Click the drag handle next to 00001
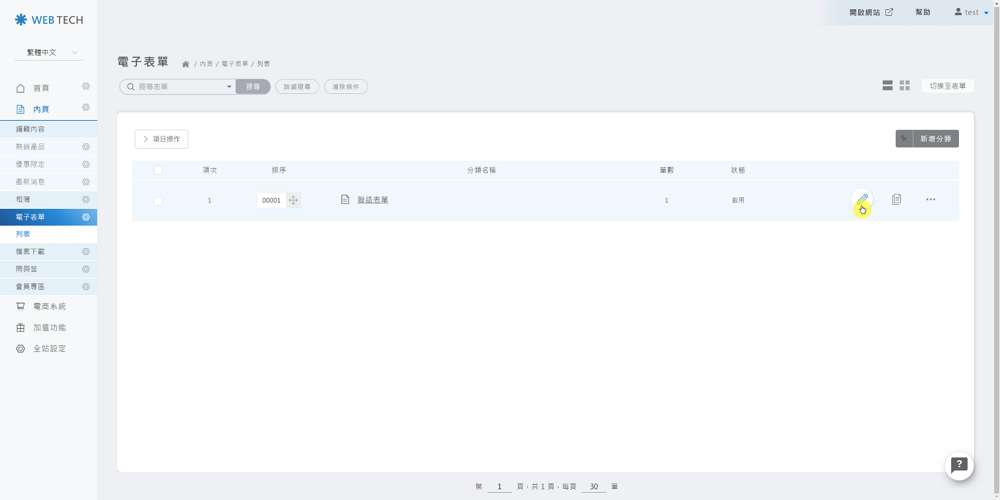 (293, 200)
